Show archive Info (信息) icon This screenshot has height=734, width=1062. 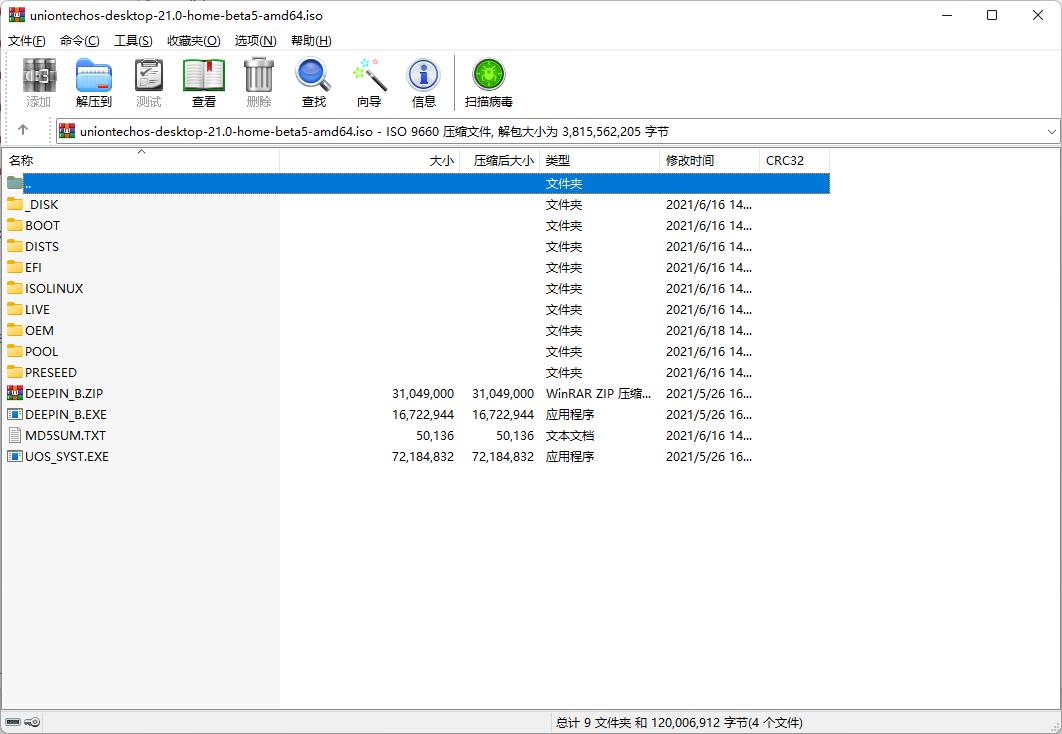click(424, 82)
